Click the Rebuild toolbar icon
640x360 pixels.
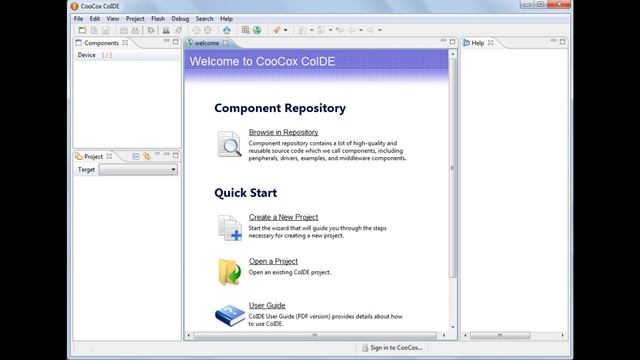135,30
